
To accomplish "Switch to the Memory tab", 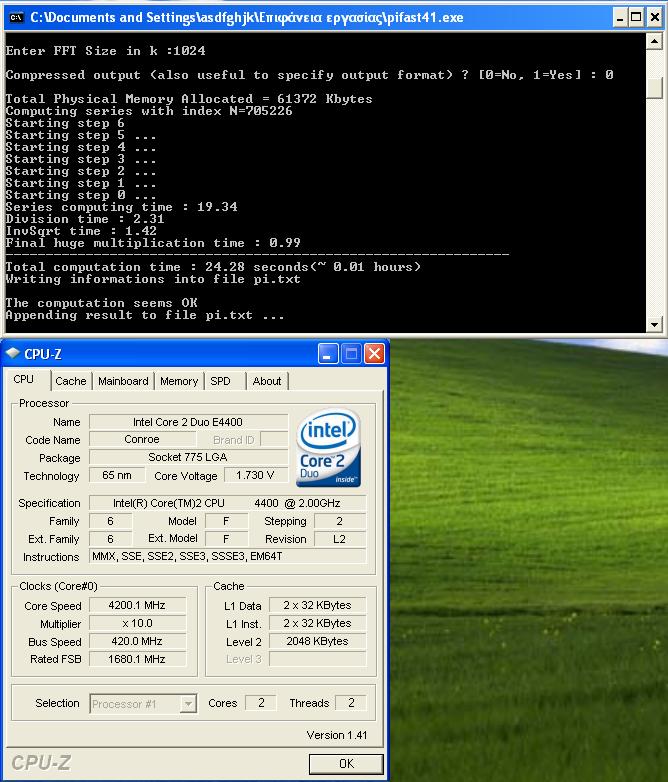I will click(179, 381).
